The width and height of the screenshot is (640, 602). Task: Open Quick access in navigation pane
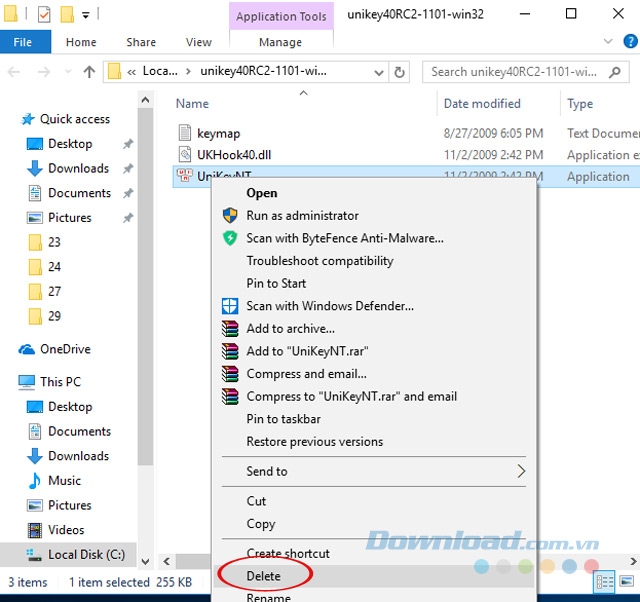[x=75, y=119]
